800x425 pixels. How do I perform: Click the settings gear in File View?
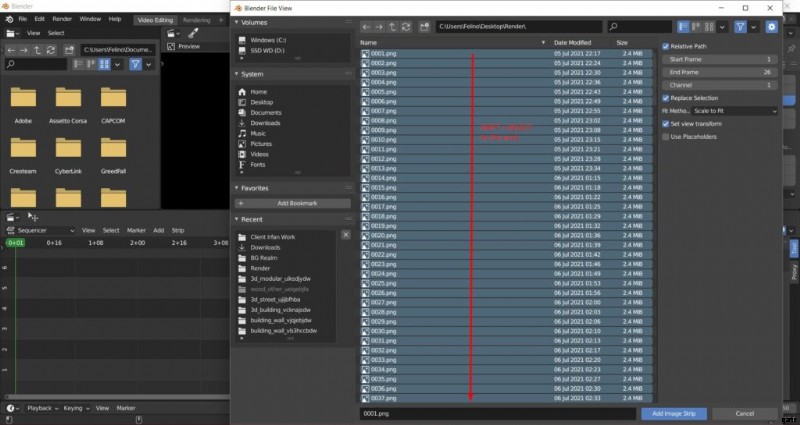(771, 27)
